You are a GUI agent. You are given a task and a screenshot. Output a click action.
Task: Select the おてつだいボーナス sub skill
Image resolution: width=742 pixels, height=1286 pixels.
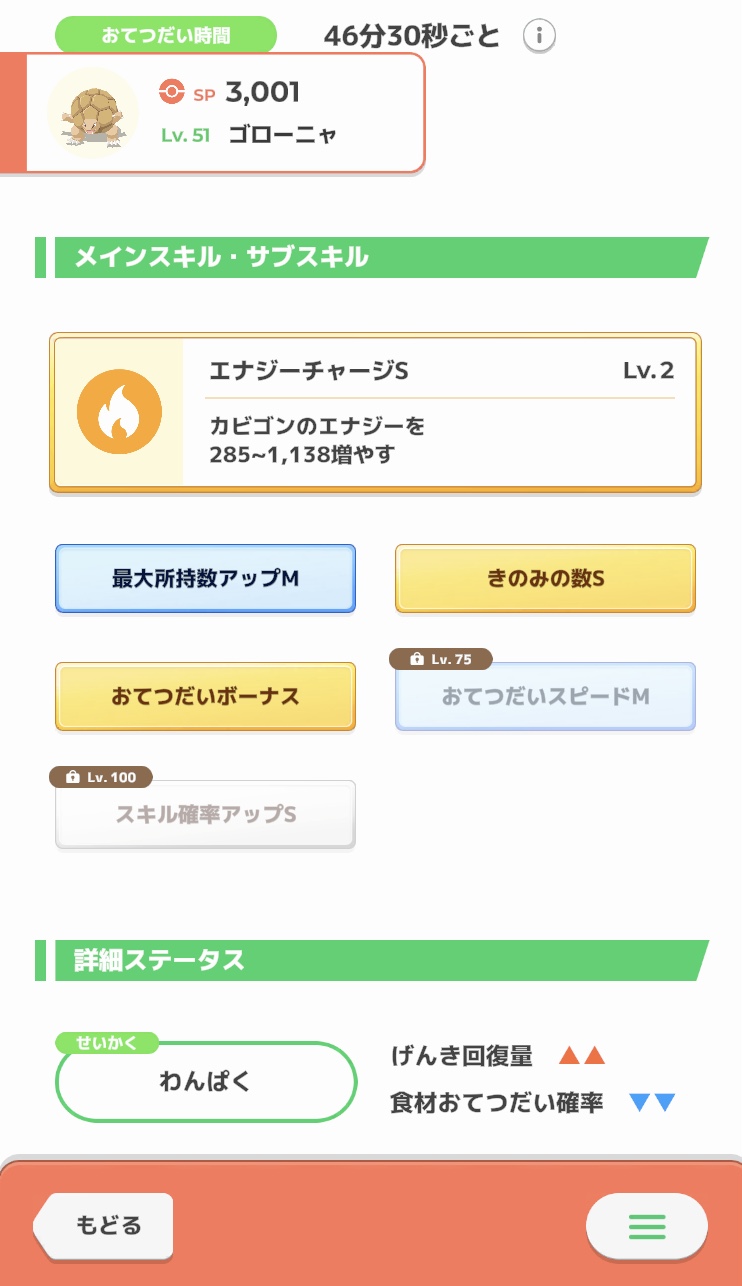click(x=205, y=697)
